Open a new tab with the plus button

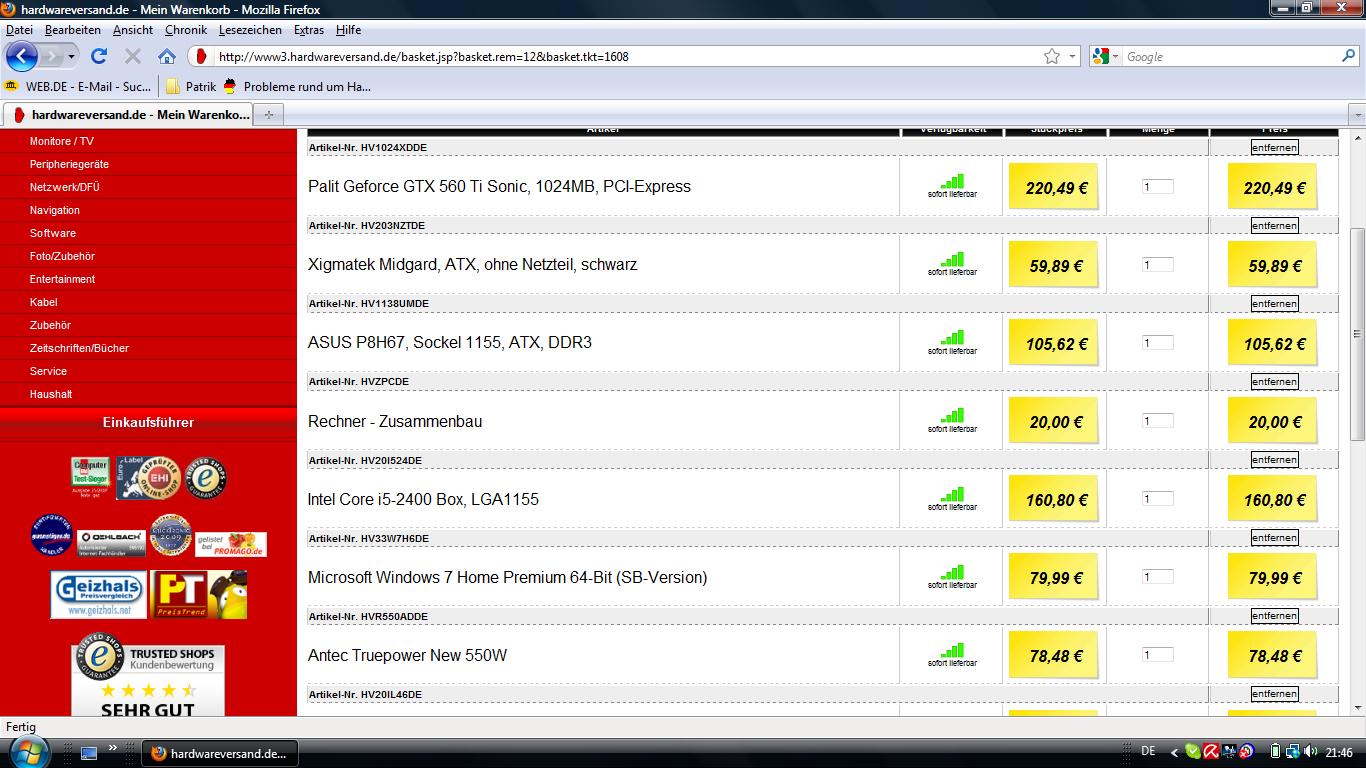[x=268, y=115]
